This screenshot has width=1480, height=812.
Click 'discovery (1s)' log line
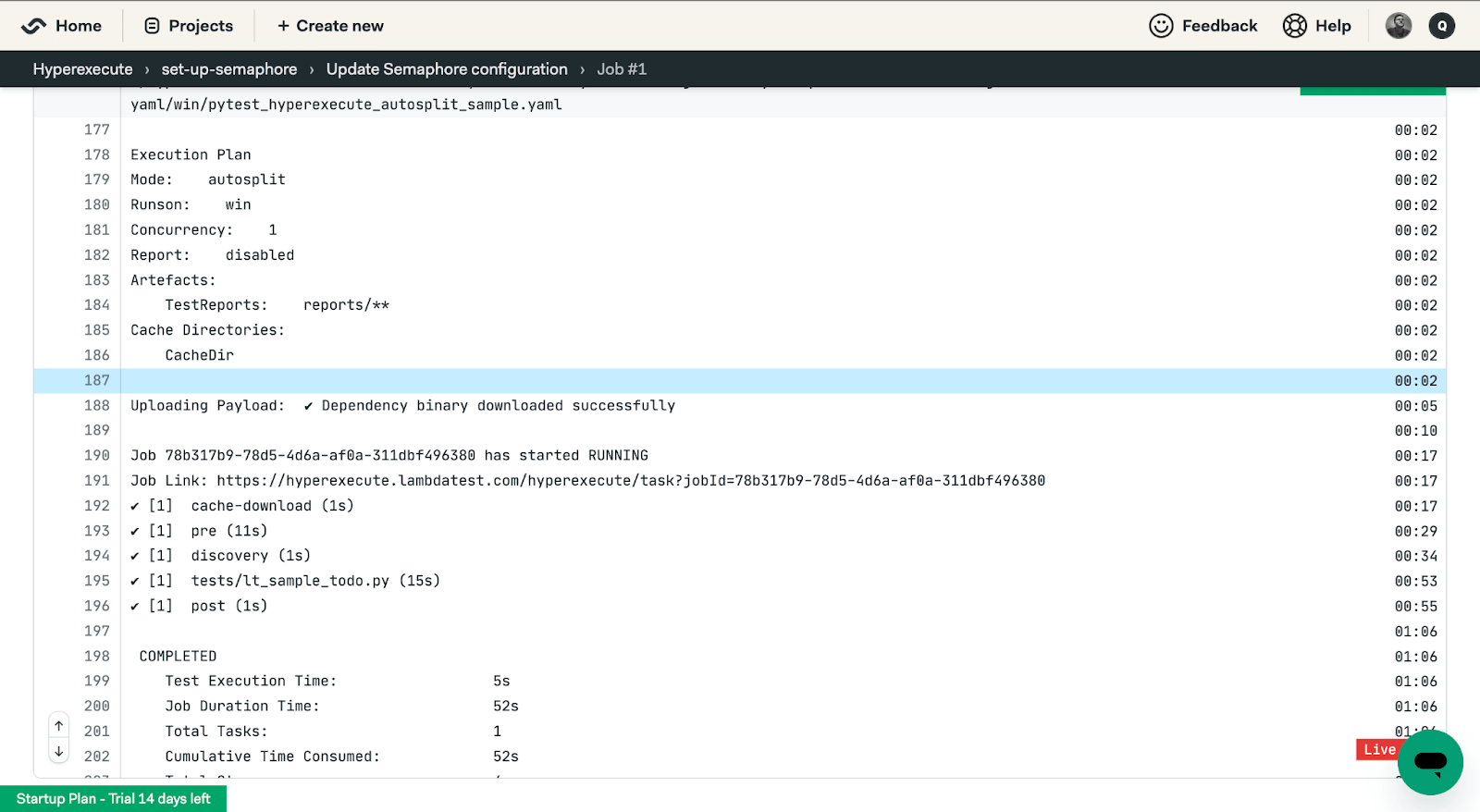pos(221,556)
